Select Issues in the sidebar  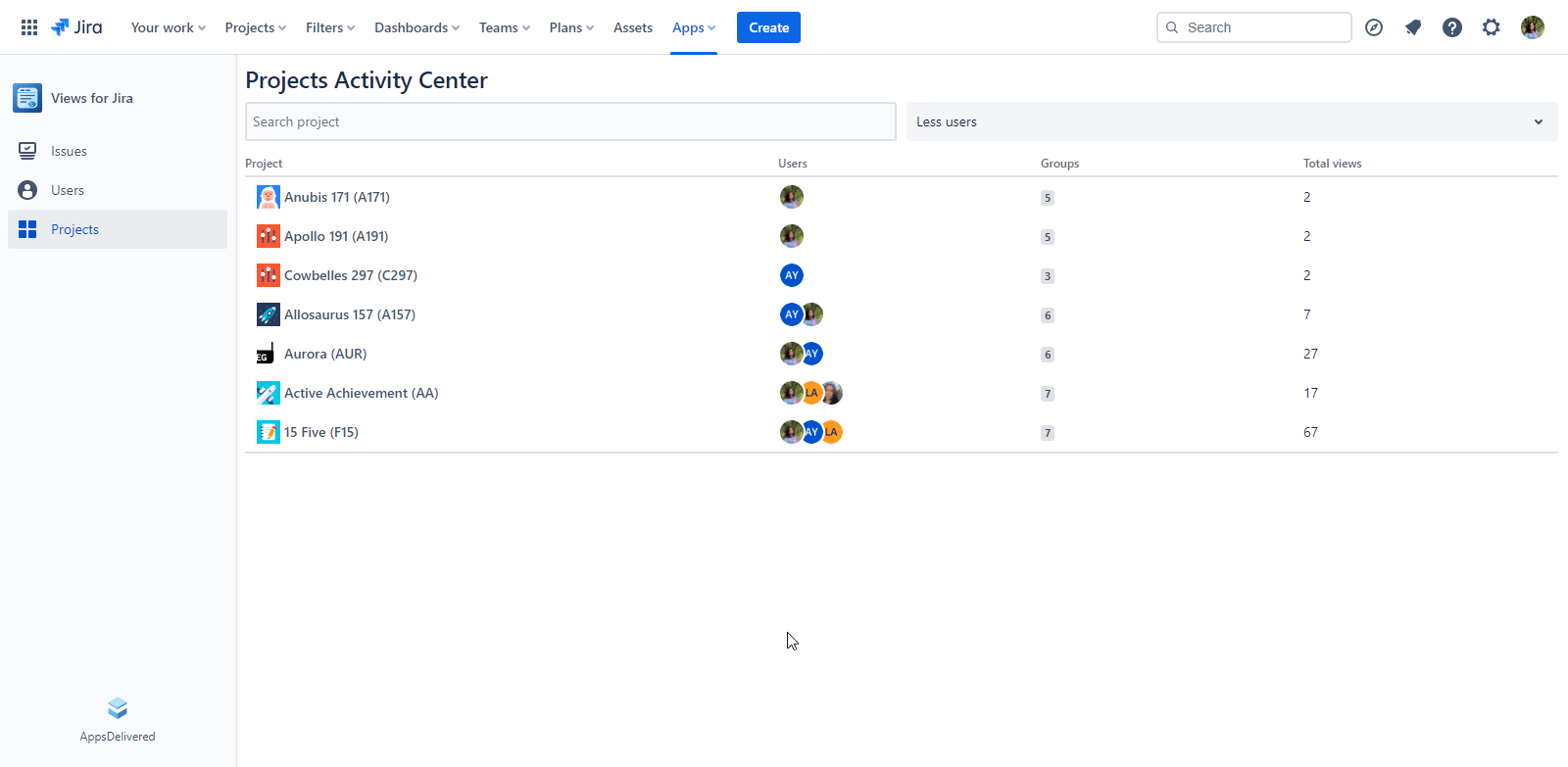click(x=69, y=151)
